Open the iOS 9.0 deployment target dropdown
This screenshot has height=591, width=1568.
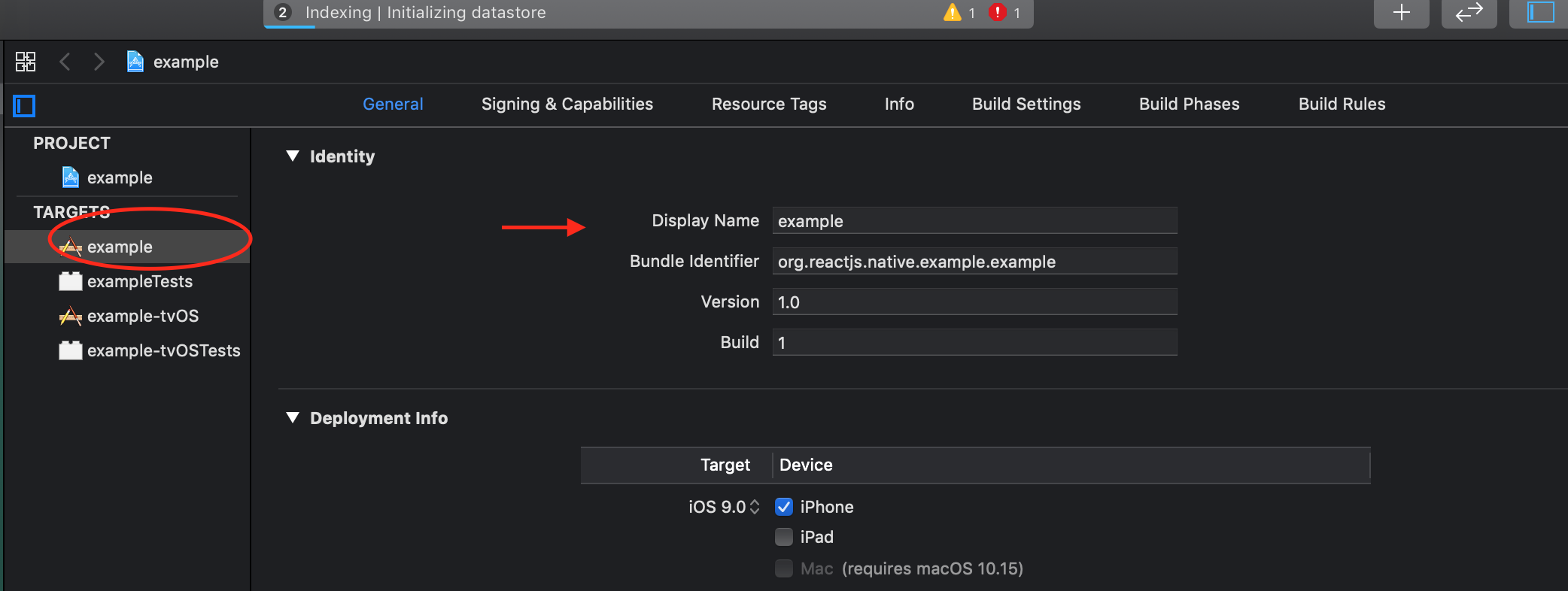pos(724,507)
